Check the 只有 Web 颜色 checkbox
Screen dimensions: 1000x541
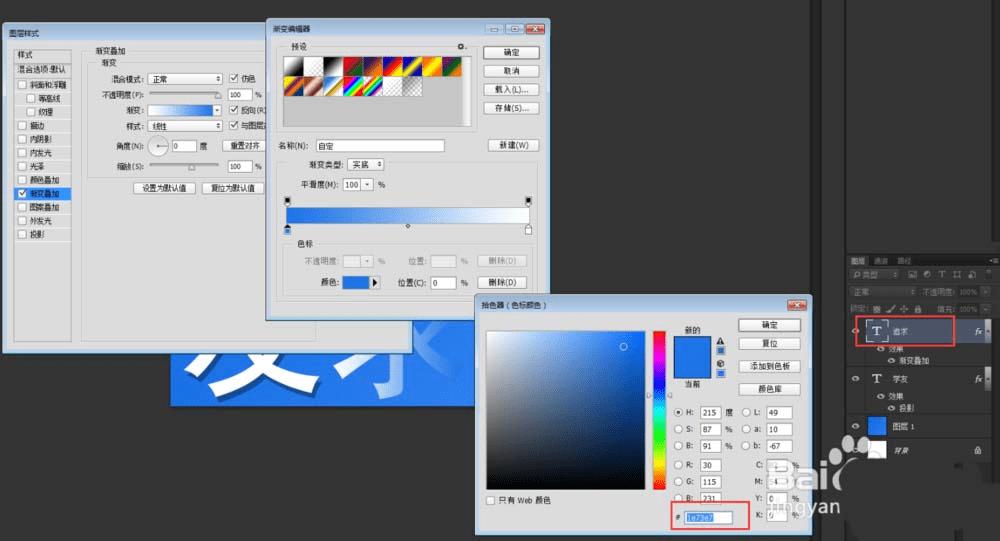[490, 501]
